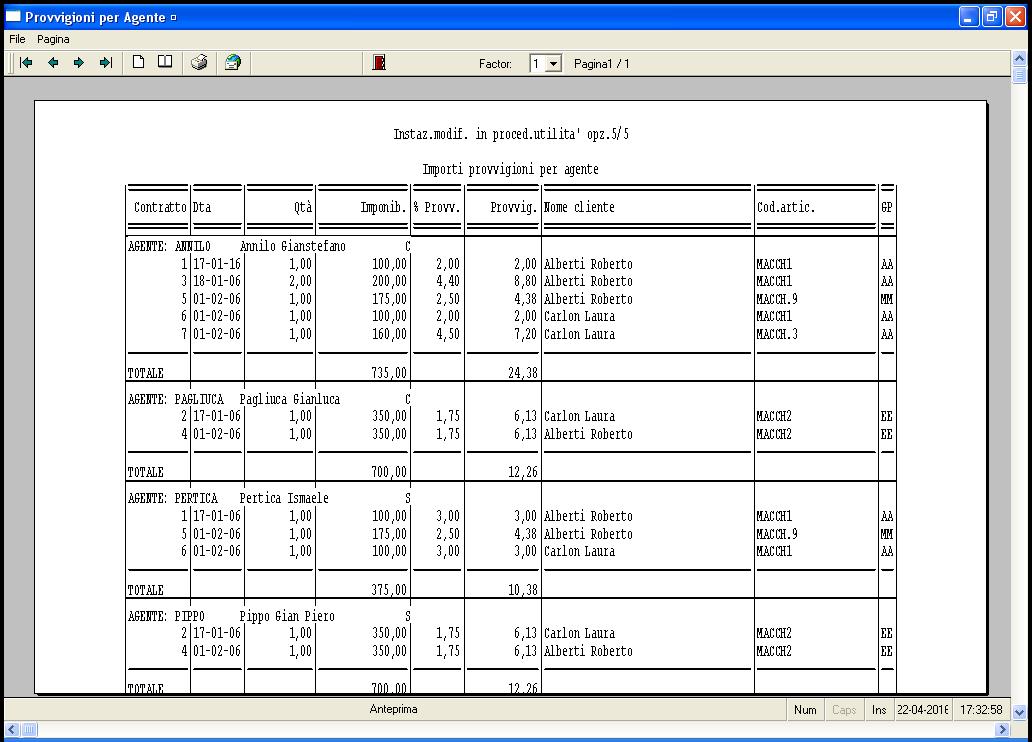Screen dimensions: 1032x742
Task: Close the Provvigioni per Agente window
Action: coord(1016,16)
